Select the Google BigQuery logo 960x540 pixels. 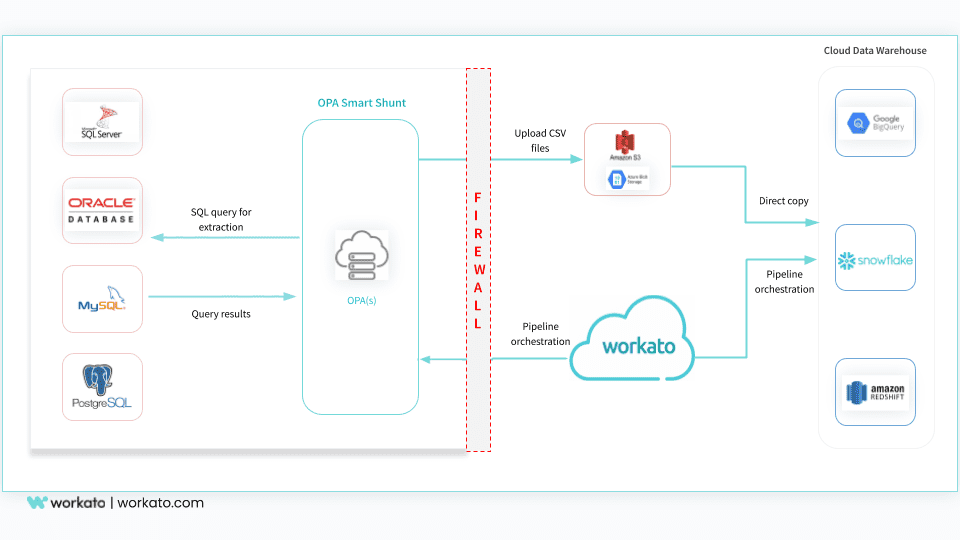[x=875, y=123]
